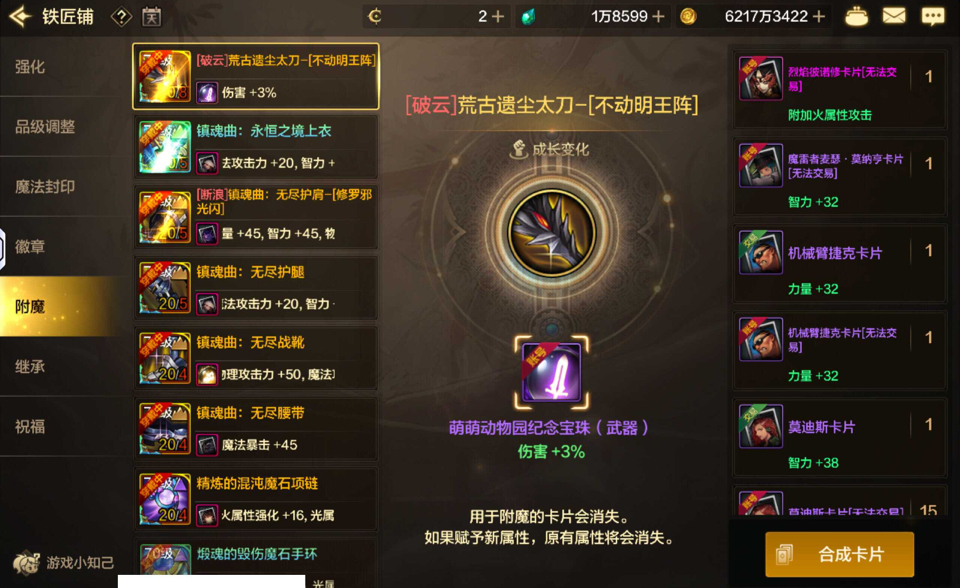
Task: Add gold with plus next to 6217万3422
Action: (818, 17)
